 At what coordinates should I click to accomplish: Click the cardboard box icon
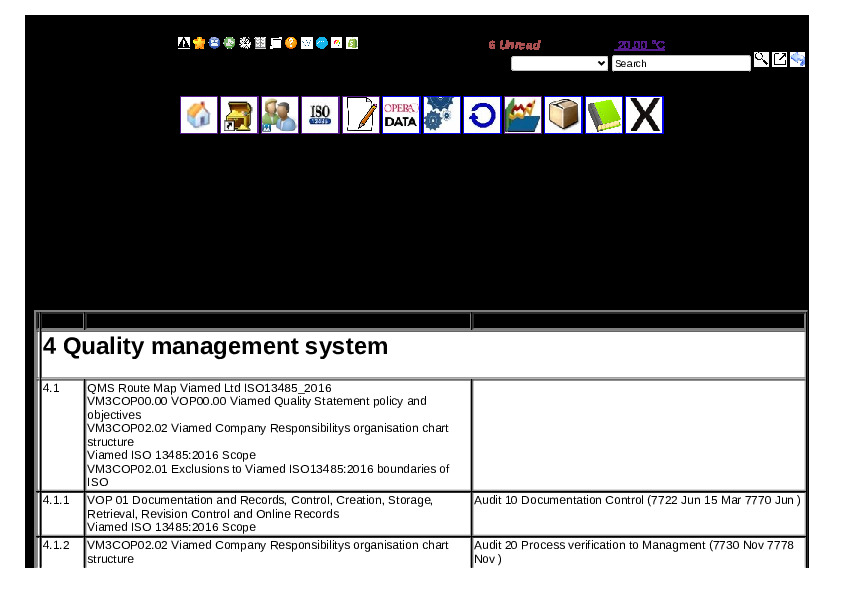point(563,115)
